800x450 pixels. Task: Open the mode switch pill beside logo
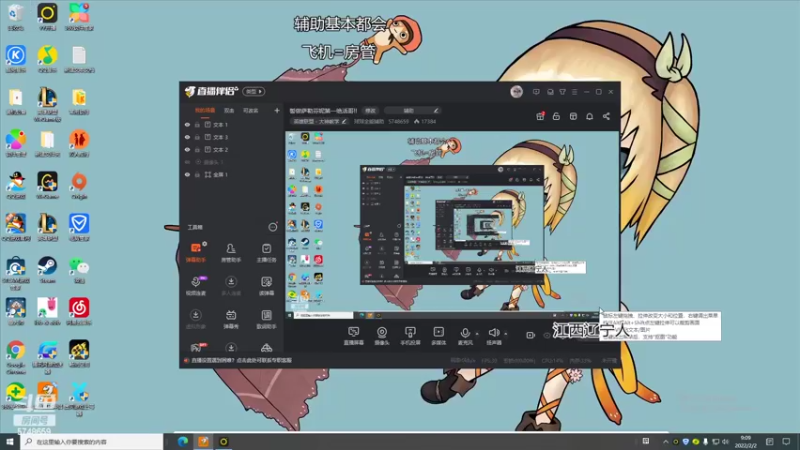[254, 91]
